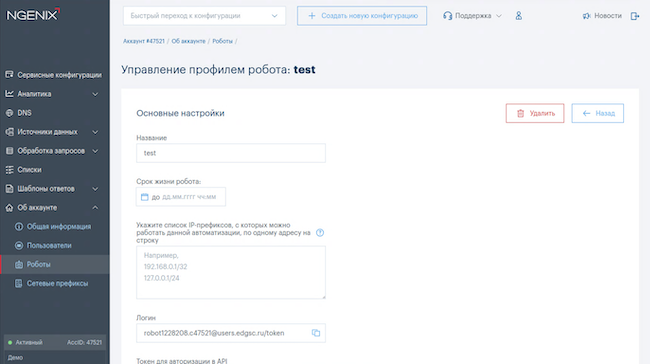The width and height of the screenshot is (650, 364).
Task: Click the Сервисные конфигурации sidebar icon
Action: [x=9, y=75]
